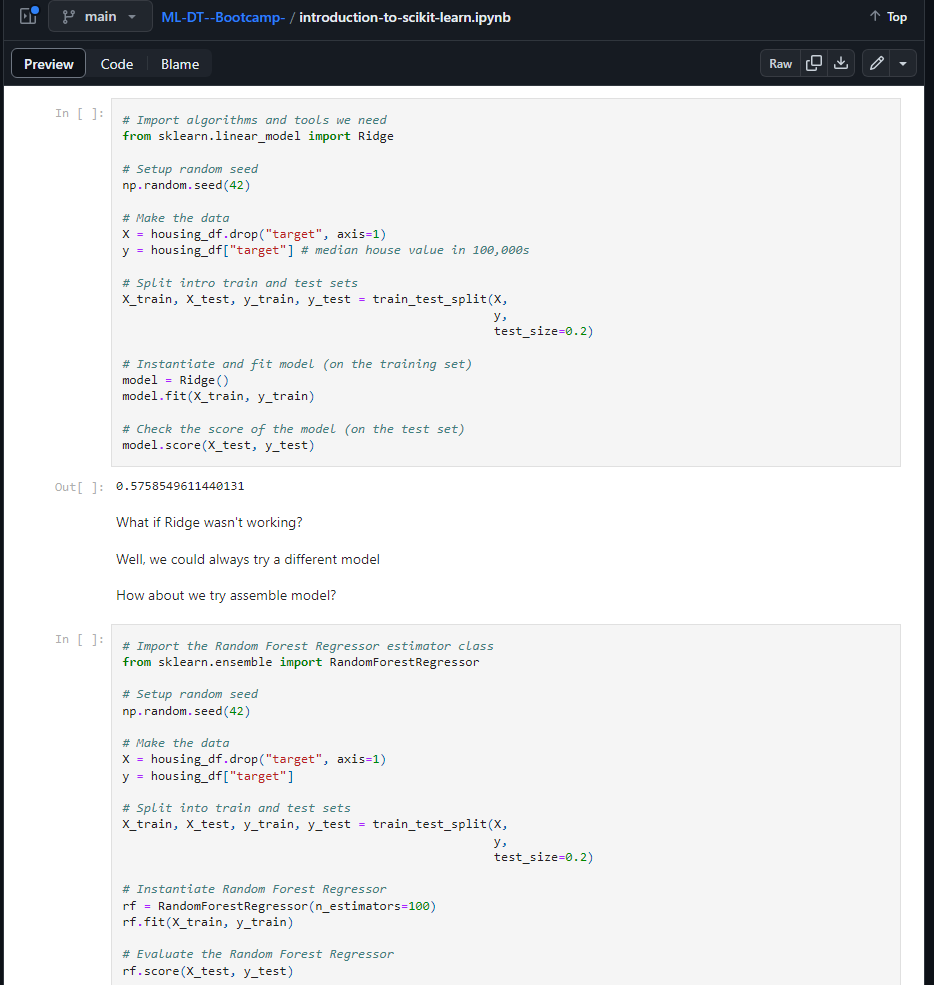Viewport: 934px width, 985px height.
Task: Expand more edit options caret
Action: [903, 63]
